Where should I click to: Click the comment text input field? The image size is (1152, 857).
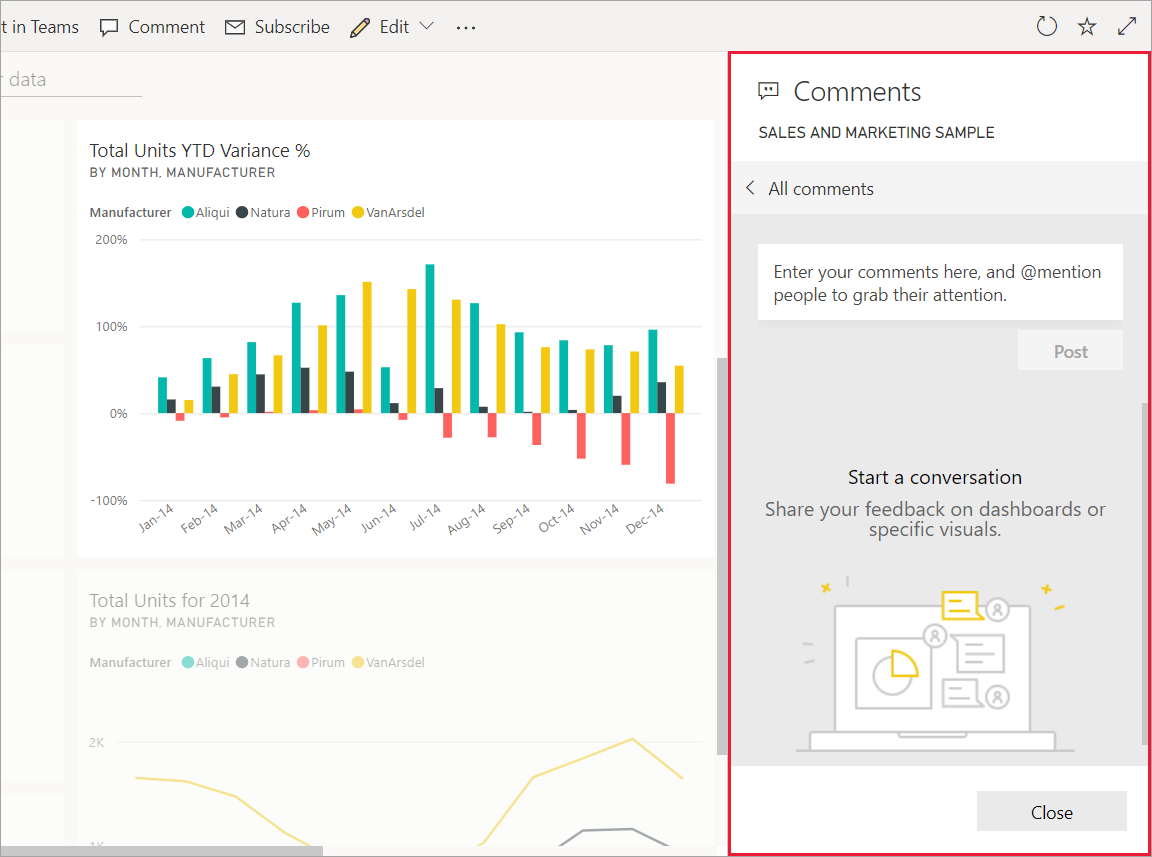pyautogui.click(x=940, y=282)
